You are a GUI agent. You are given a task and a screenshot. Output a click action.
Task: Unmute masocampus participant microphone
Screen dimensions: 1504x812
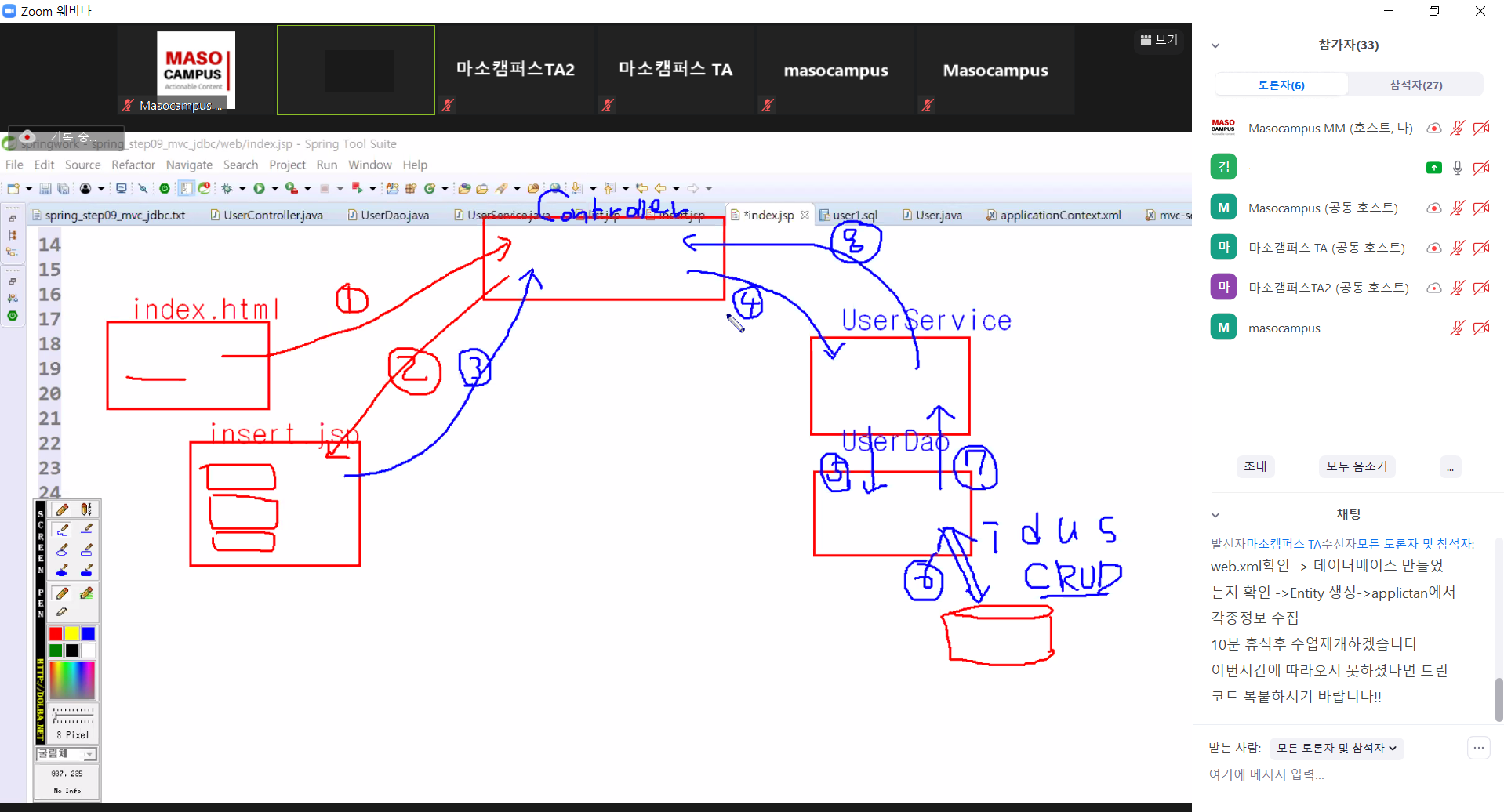click(x=1457, y=328)
